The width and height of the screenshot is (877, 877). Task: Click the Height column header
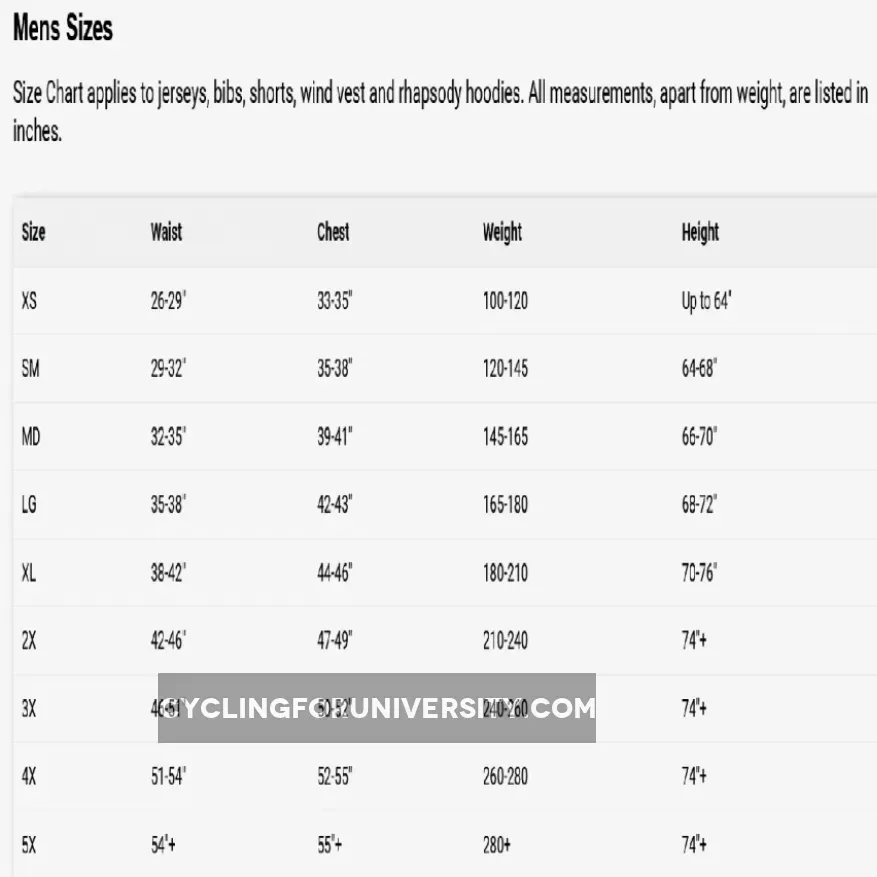click(700, 233)
